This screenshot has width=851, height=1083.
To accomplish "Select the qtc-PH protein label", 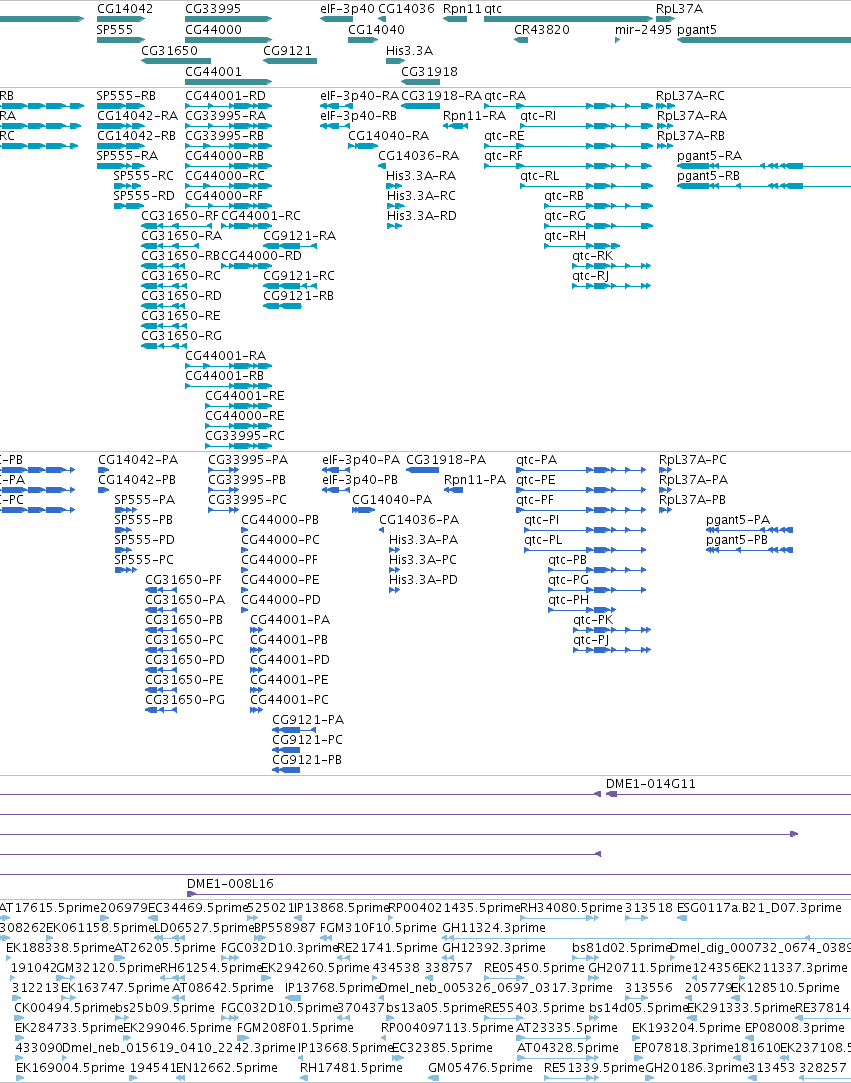I will [x=568, y=600].
